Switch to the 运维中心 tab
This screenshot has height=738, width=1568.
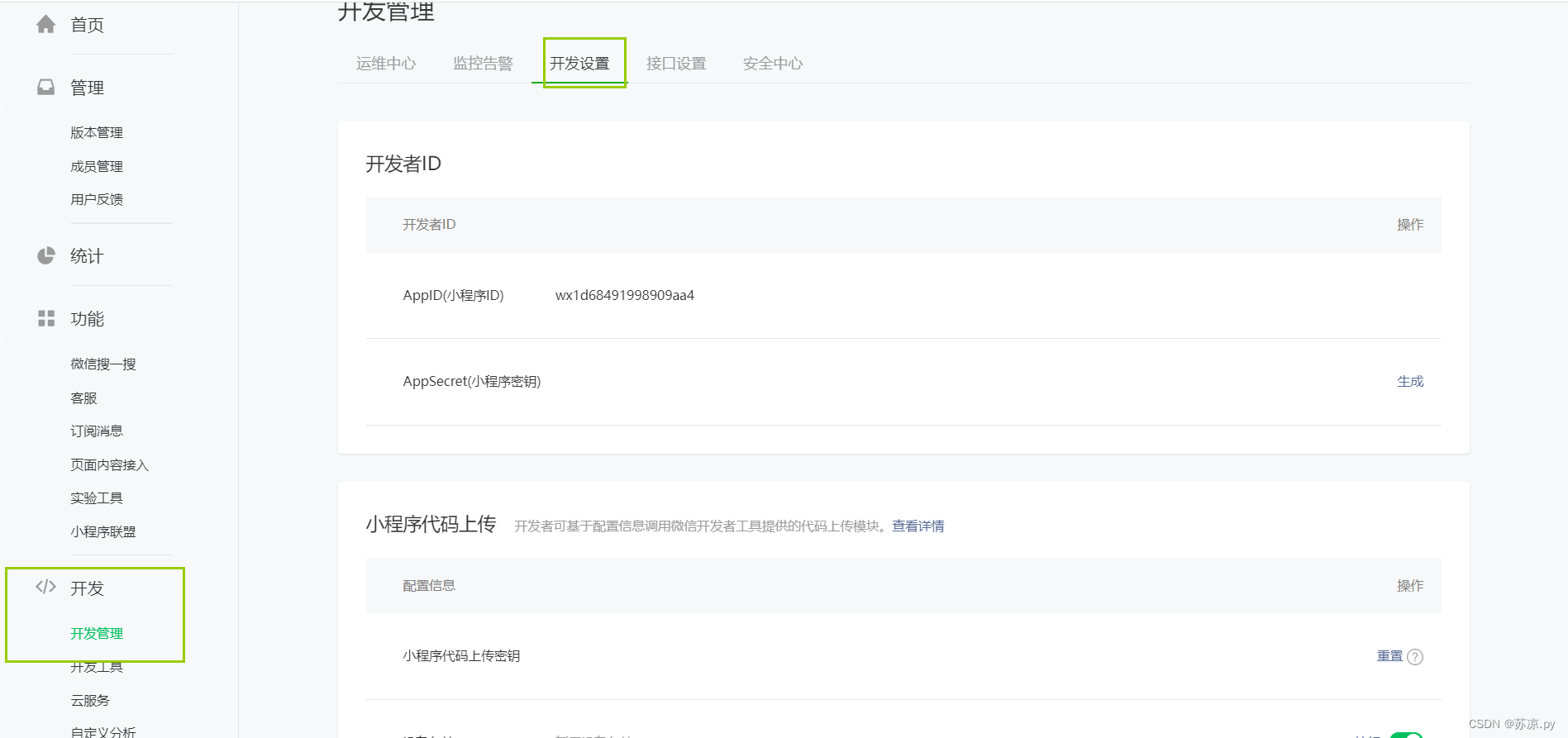coord(386,64)
